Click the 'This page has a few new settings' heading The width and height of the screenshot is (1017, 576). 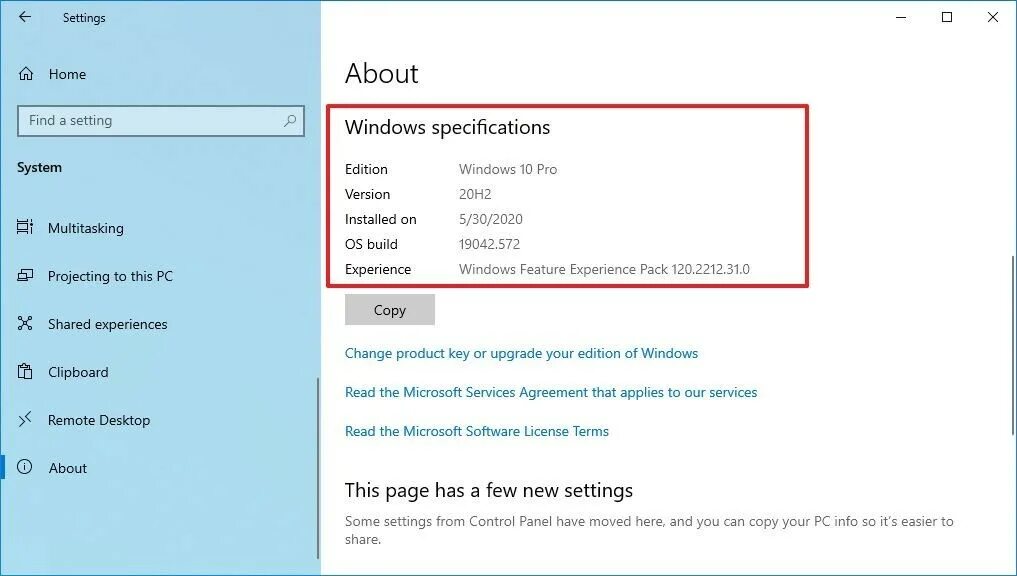pos(488,490)
